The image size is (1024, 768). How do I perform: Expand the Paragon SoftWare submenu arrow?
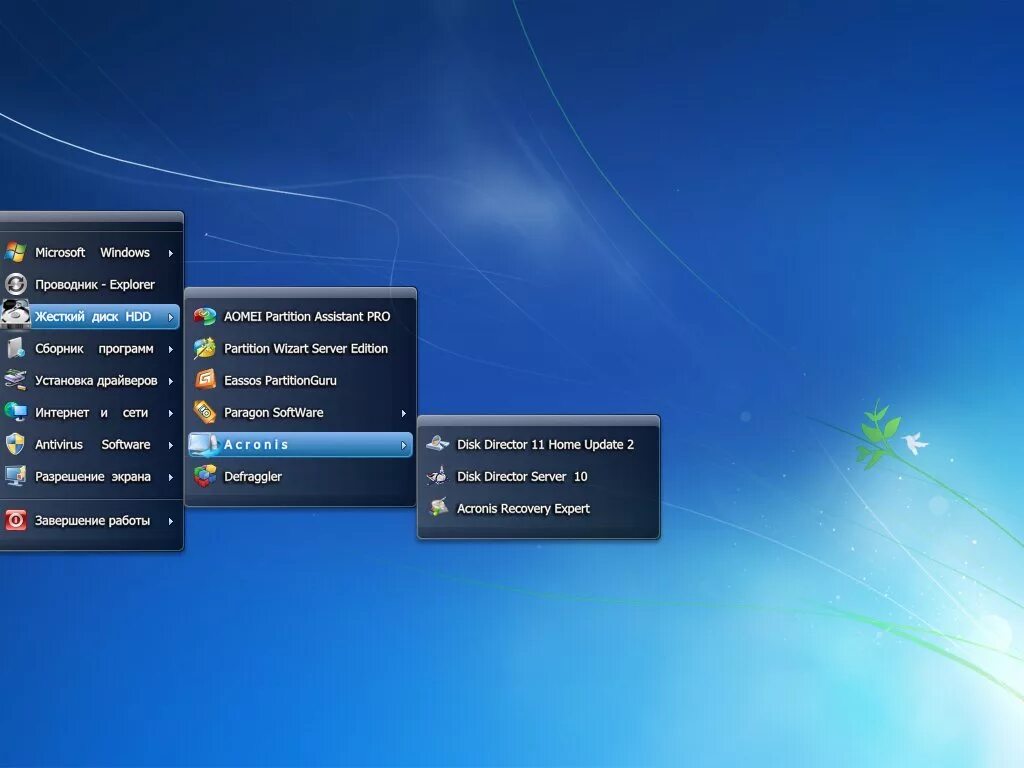point(404,413)
